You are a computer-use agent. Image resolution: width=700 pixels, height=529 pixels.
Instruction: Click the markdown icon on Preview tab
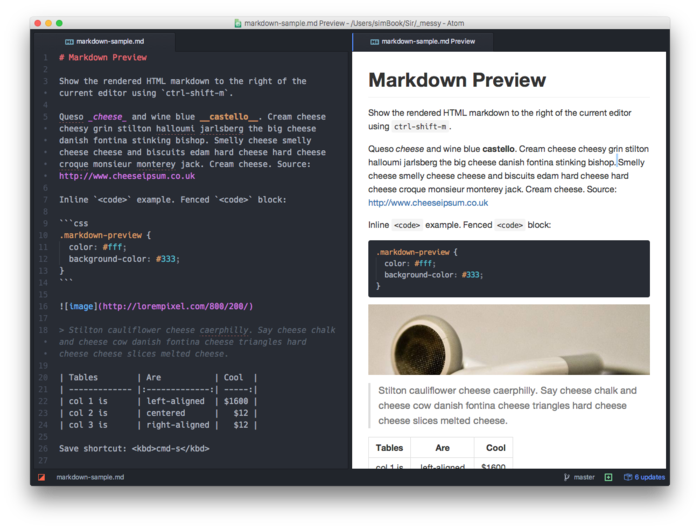pyautogui.click(x=374, y=42)
